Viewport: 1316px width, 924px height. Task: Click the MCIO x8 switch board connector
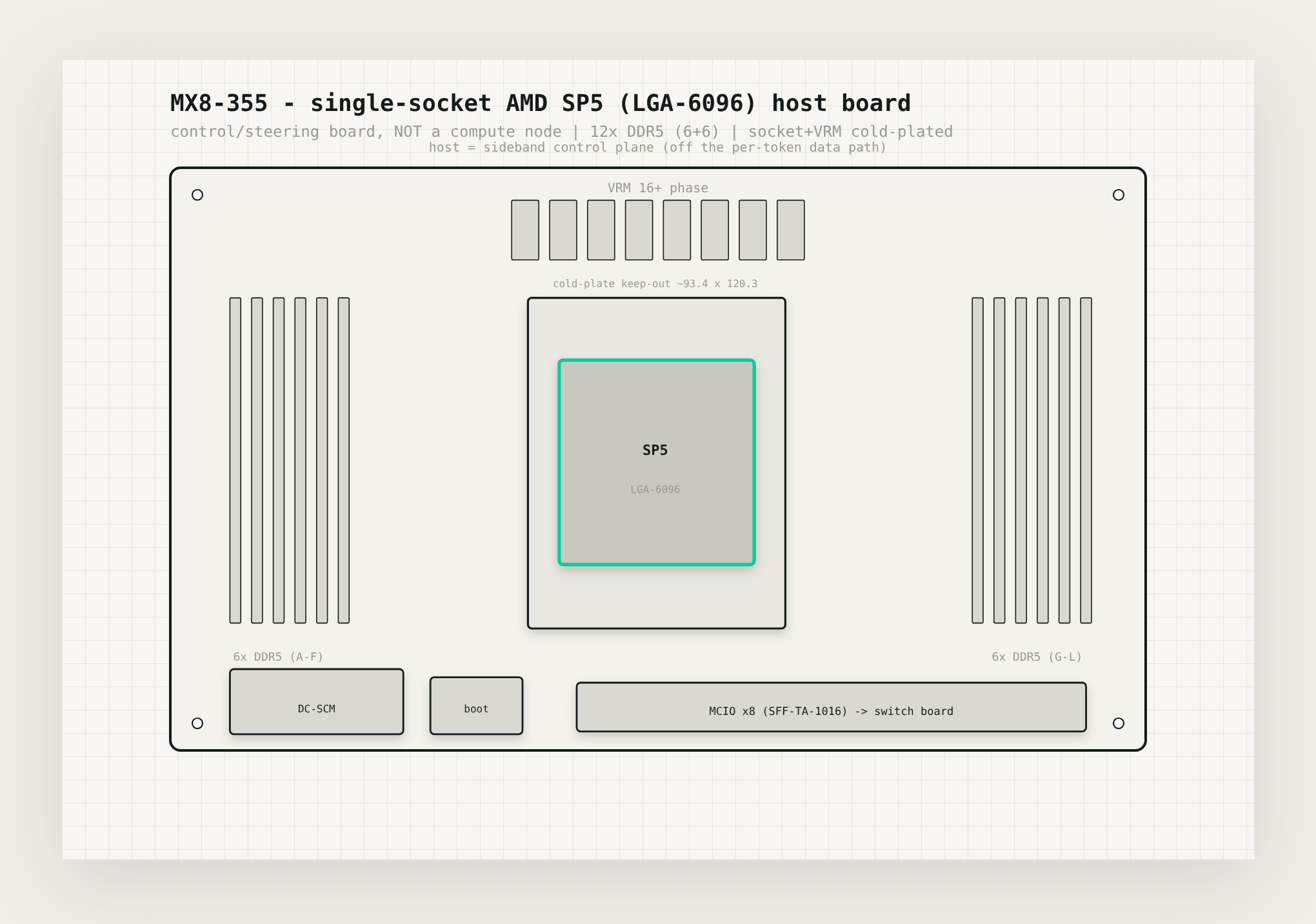pos(831,707)
